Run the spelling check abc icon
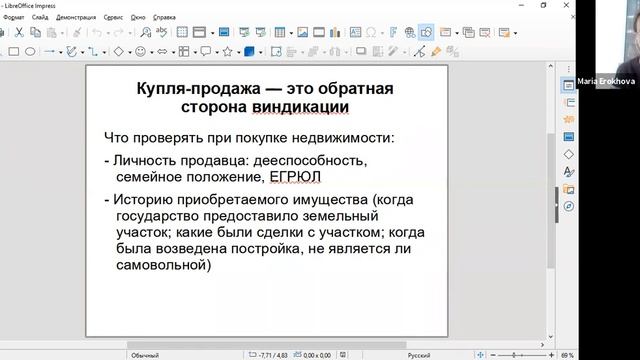 click(x=162, y=32)
